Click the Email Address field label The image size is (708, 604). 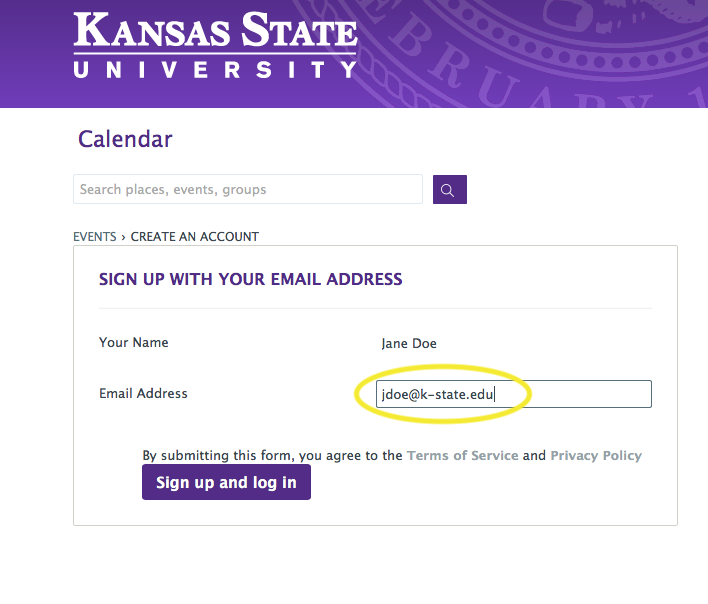click(143, 394)
